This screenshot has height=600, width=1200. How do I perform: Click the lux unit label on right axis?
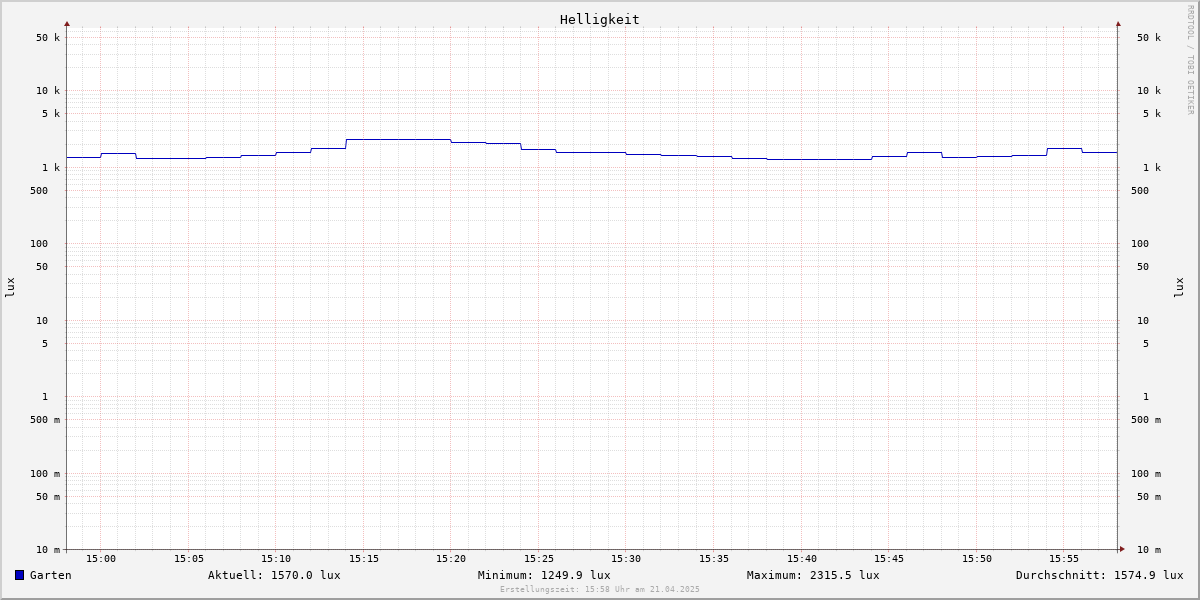[1179, 287]
